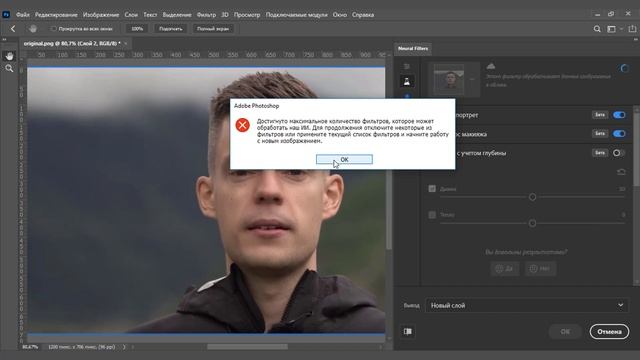The height and width of the screenshot is (360, 640).
Task: Click the zoom percentage field in status bar
Action: point(30,347)
